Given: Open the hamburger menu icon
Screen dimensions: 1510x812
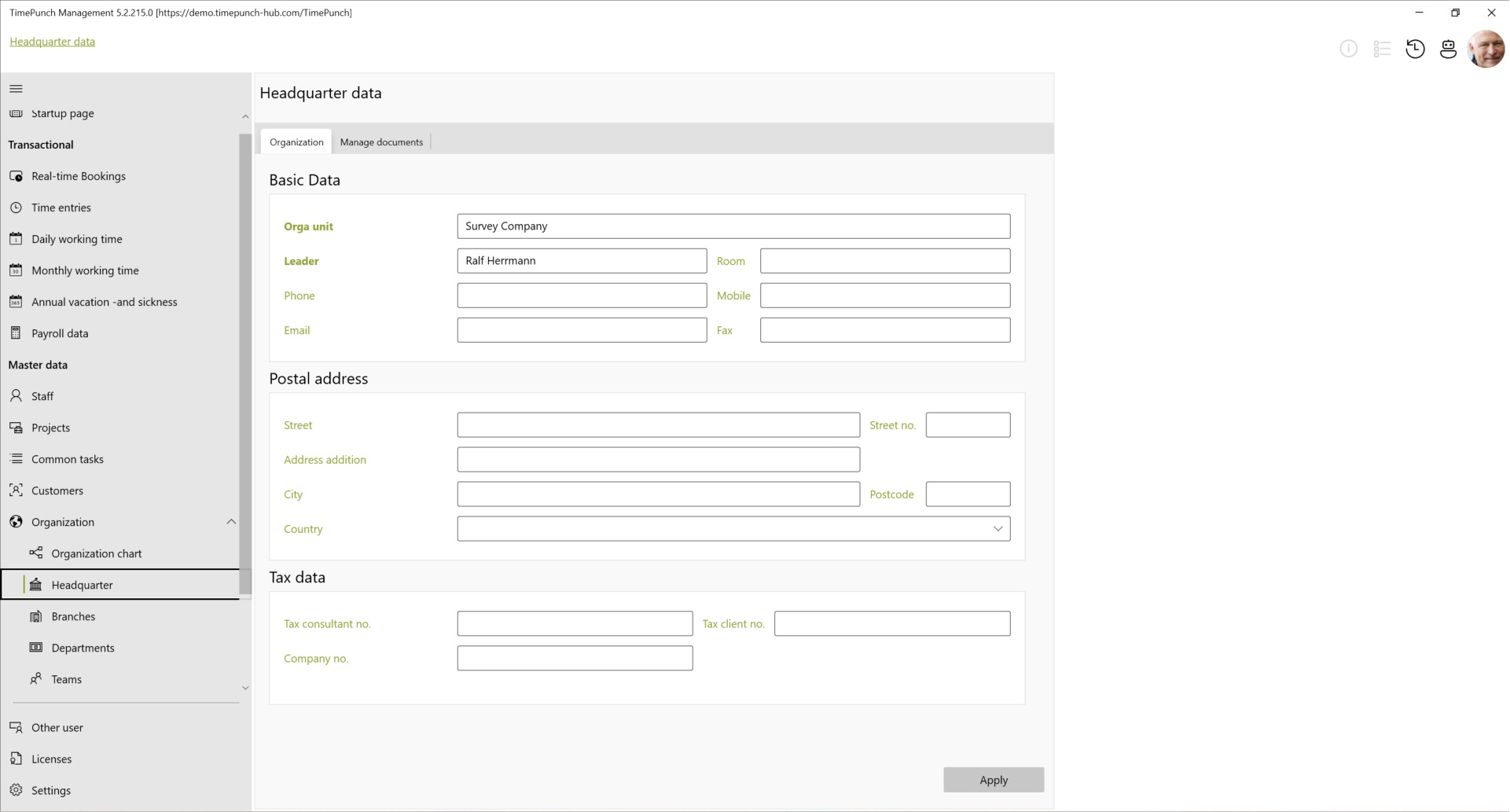Looking at the screenshot, I should pyautogui.click(x=16, y=89).
